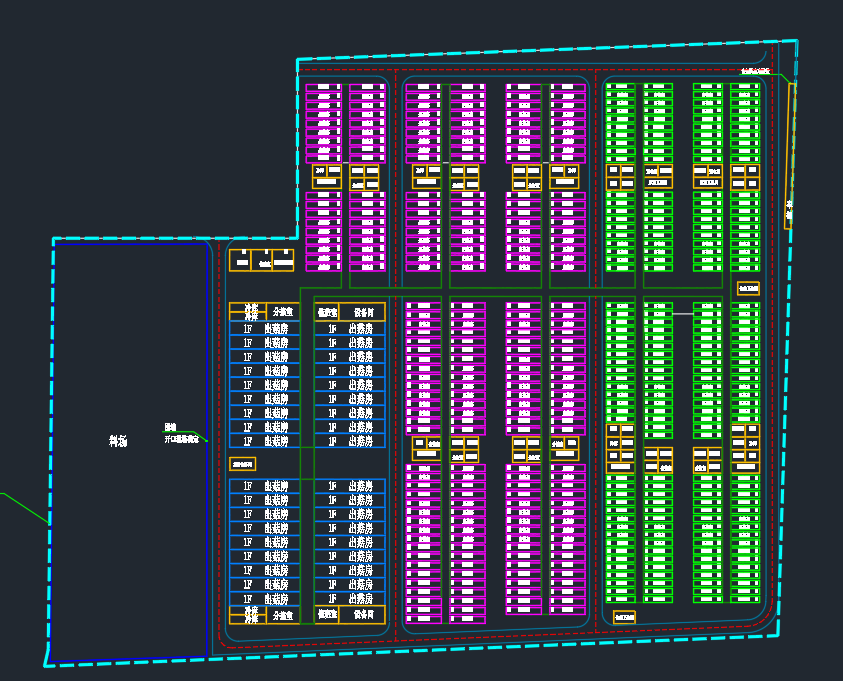843x681 pixels.
Task: Select the last 1F row in the lower-right blue block
Action: pos(350,598)
